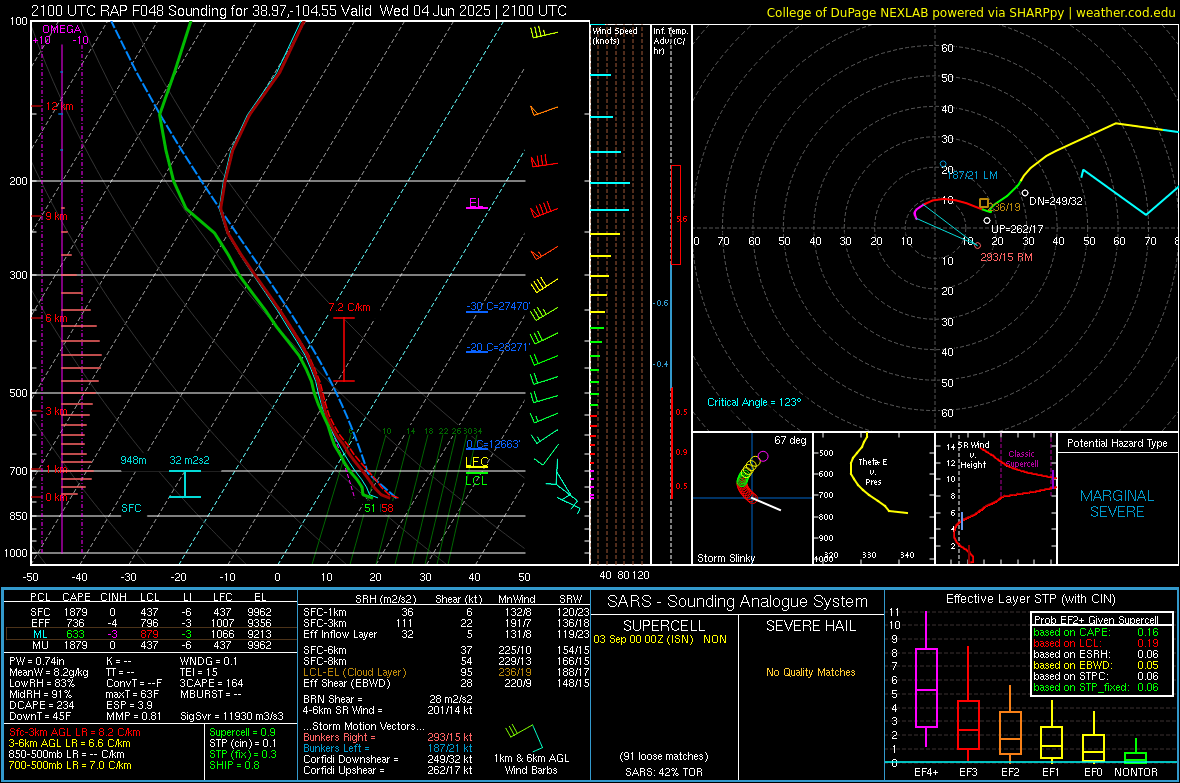1180x783 pixels.
Task: Click the SARS: 42% TOR result
Action: [x=664, y=772]
